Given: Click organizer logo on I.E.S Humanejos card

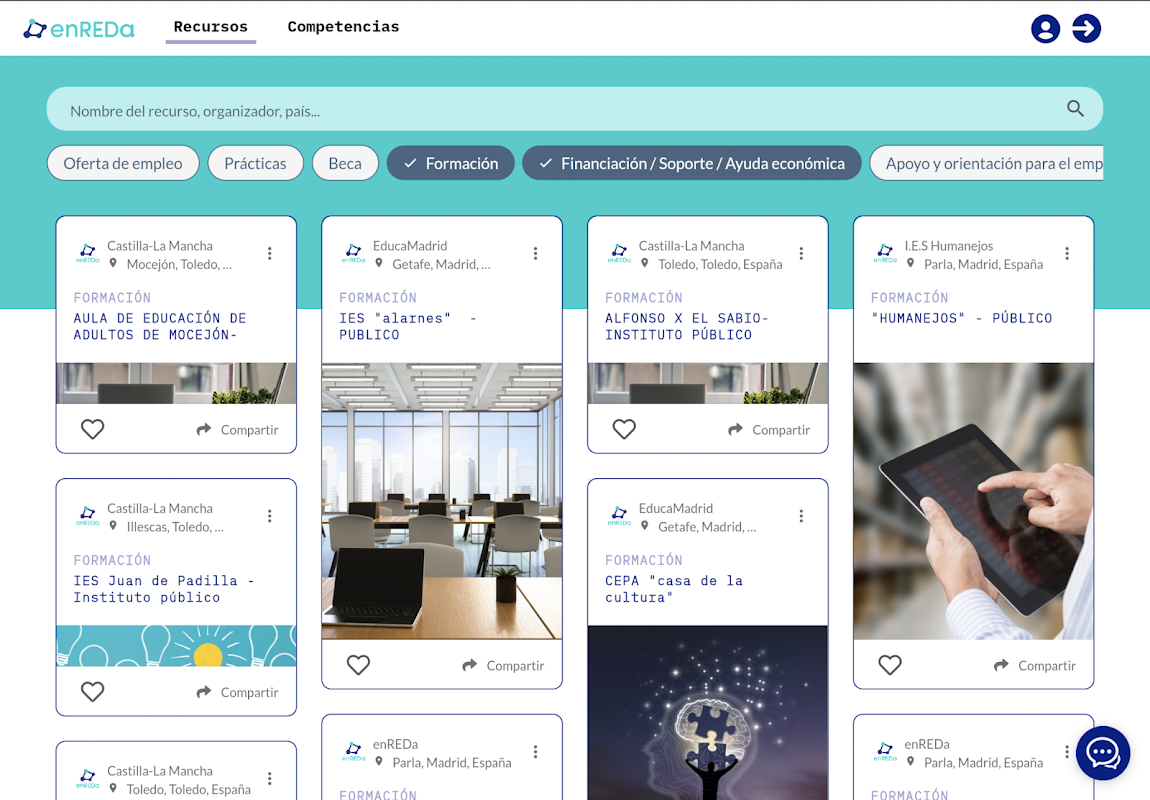Looking at the screenshot, I should point(885,253).
